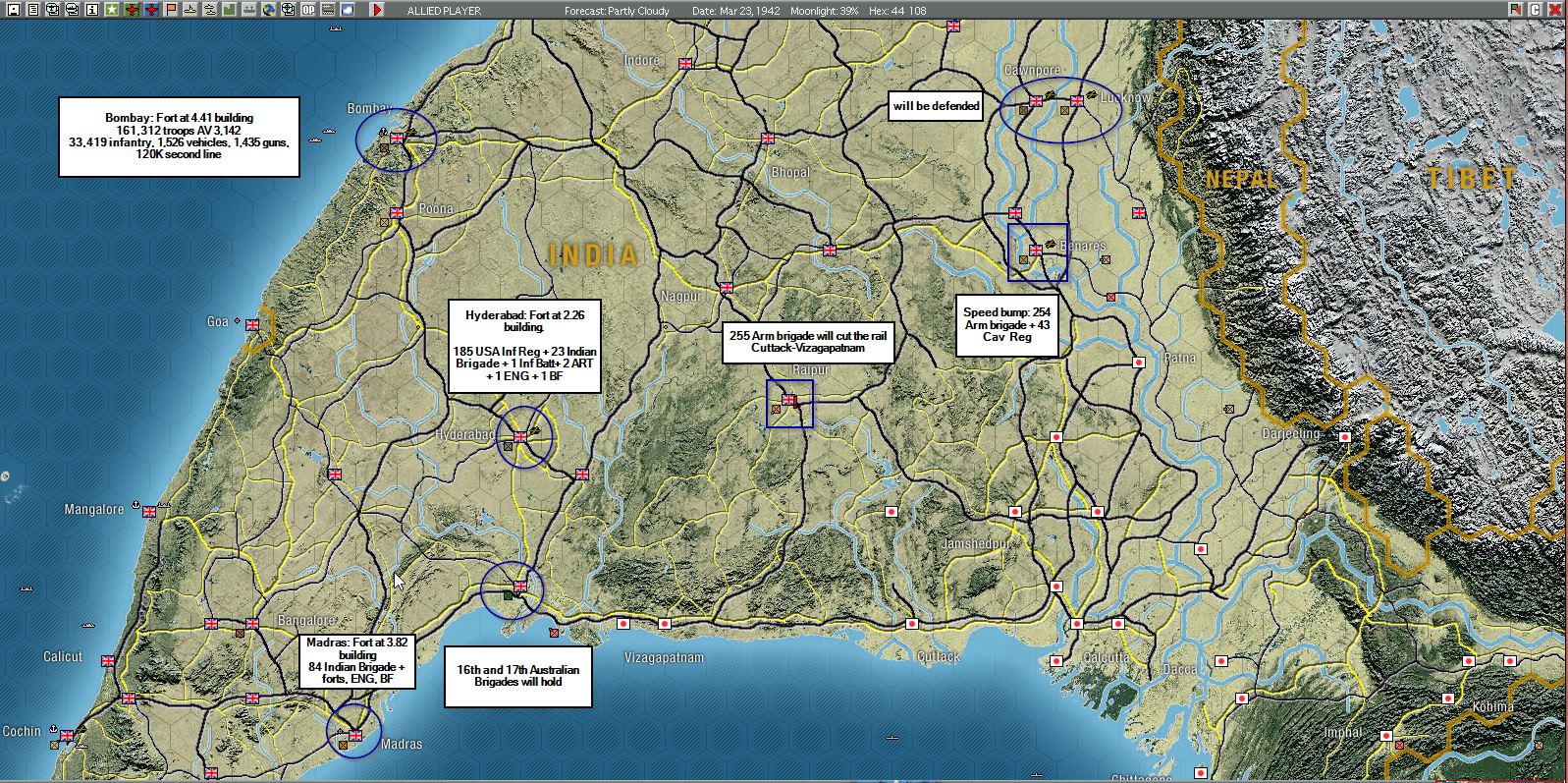The height and width of the screenshot is (783, 1568).
Task: Click the 'Forecast: Partly Cloudy' status text
Action: [x=617, y=11]
